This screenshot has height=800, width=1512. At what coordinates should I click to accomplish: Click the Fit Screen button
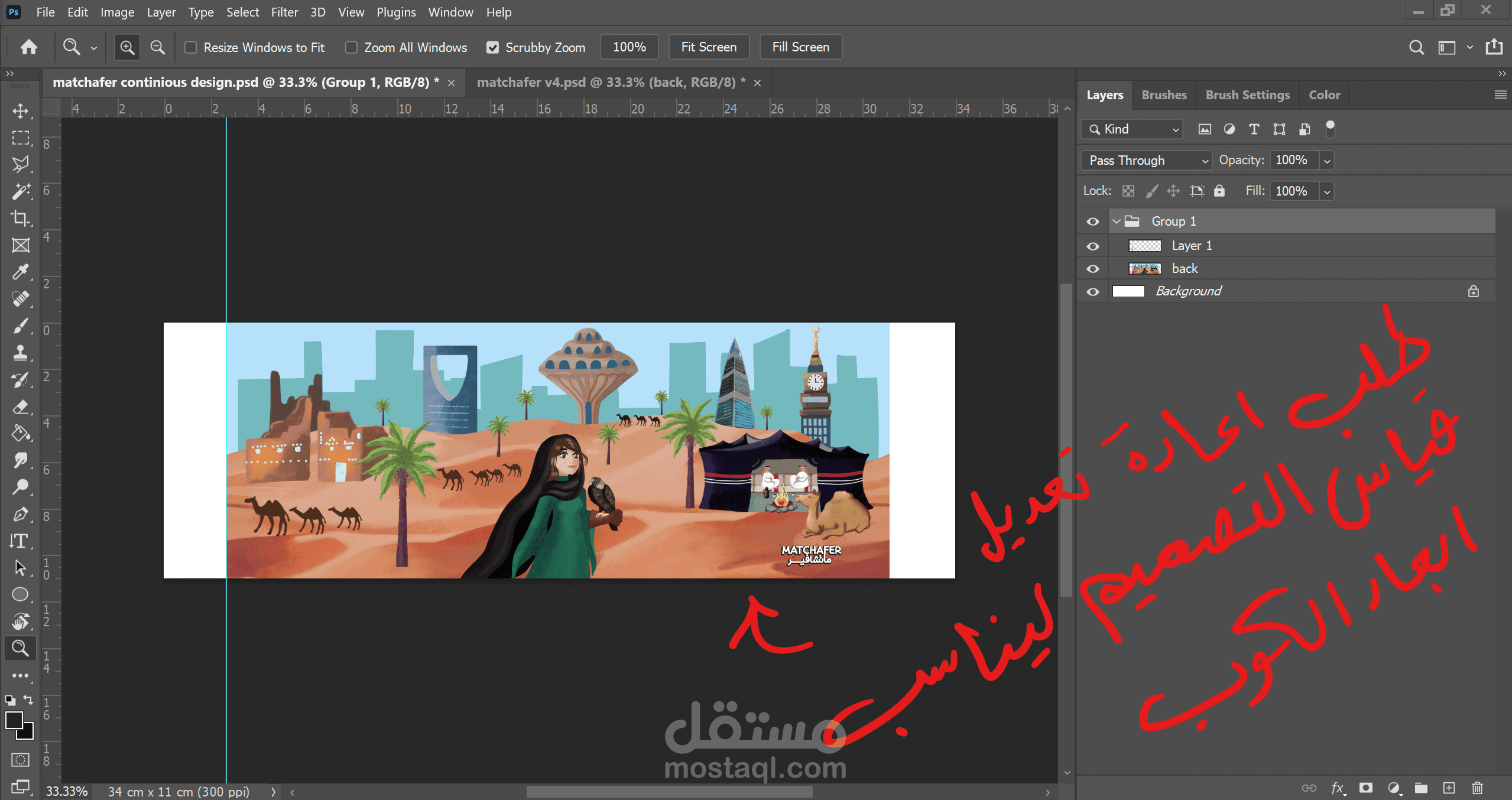pyautogui.click(x=708, y=47)
